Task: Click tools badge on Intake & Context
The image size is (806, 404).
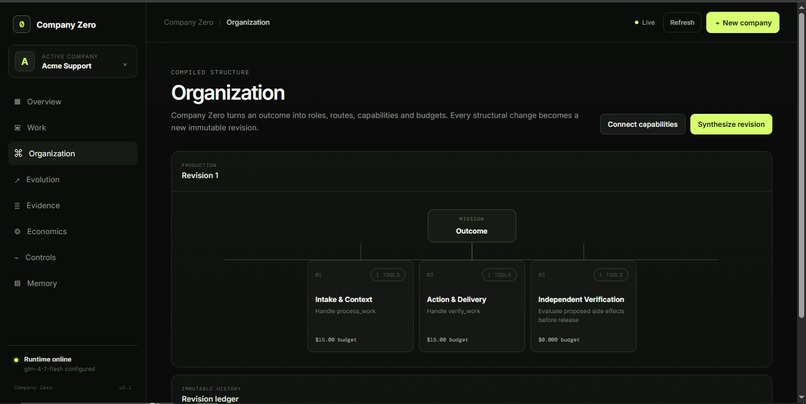Action: (388, 275)
